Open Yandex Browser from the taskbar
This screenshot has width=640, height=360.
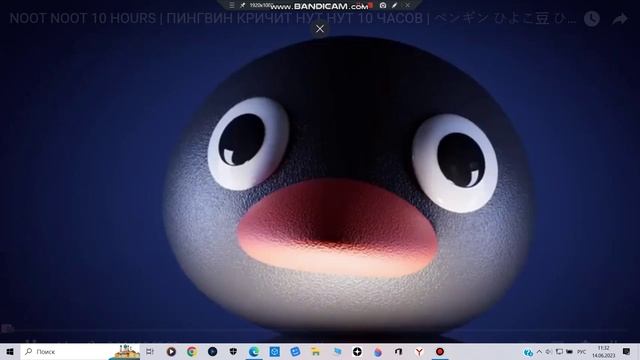419,351
